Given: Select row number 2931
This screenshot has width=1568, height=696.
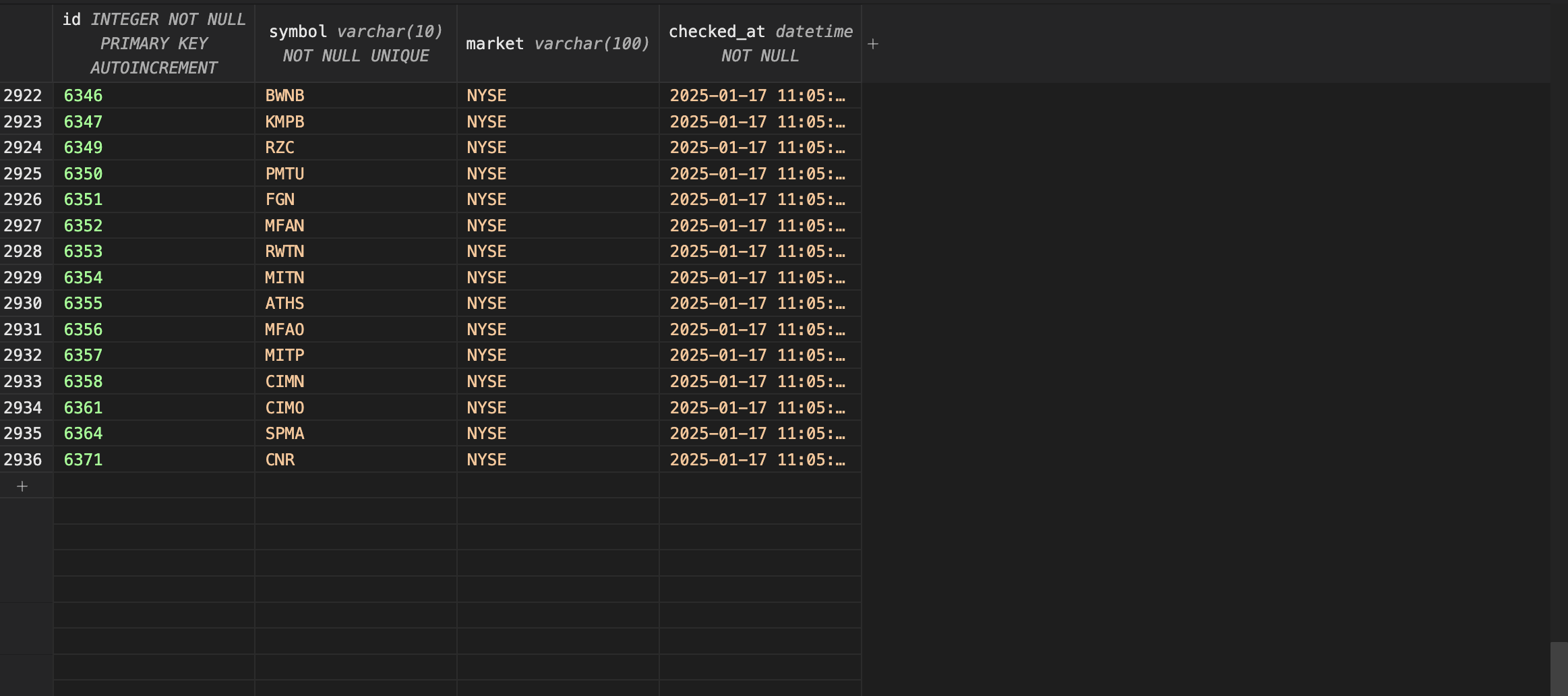Looking at the screenshot, I should tap(26, 330).
